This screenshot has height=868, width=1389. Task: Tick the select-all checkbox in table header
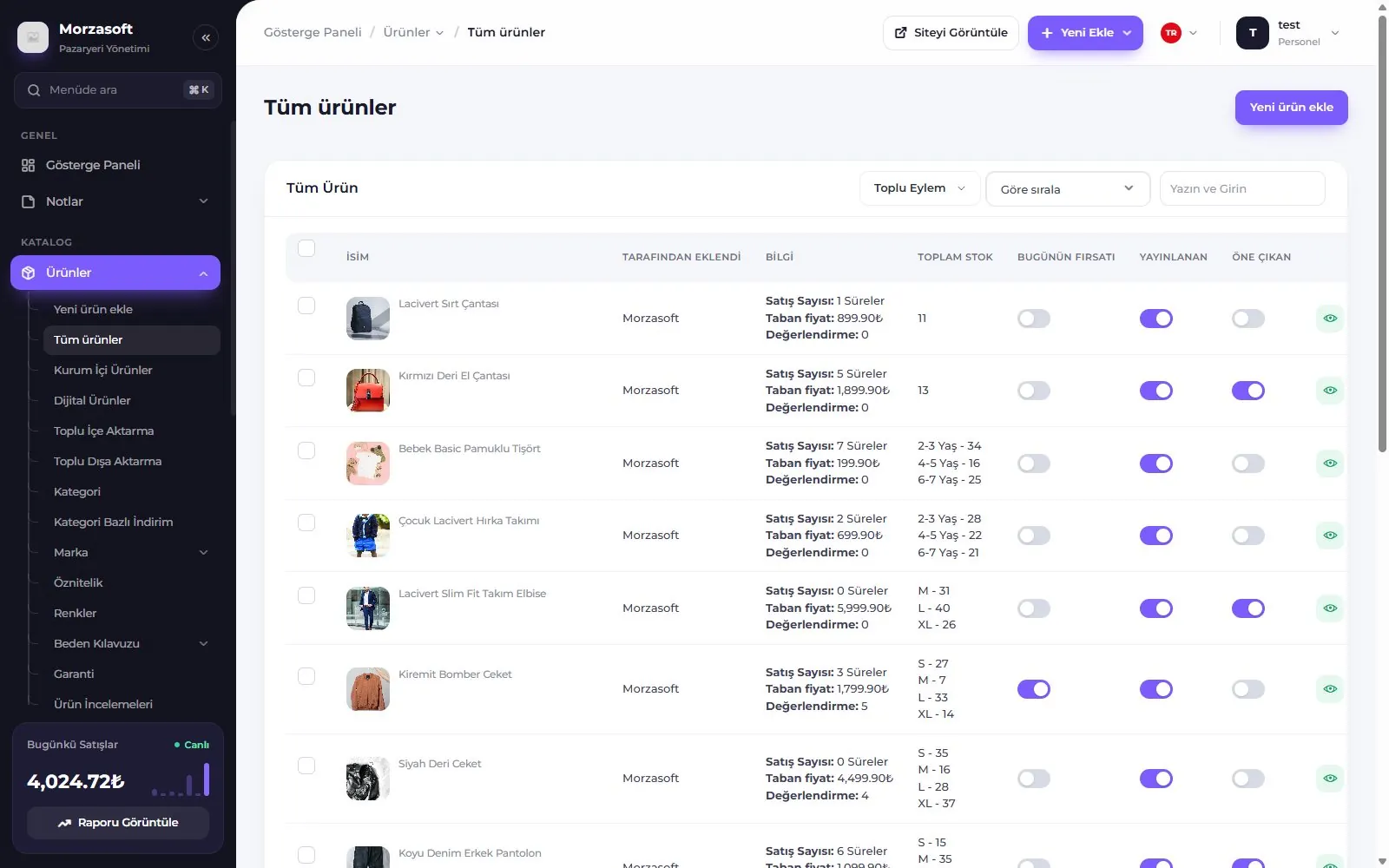pos(306,248)
